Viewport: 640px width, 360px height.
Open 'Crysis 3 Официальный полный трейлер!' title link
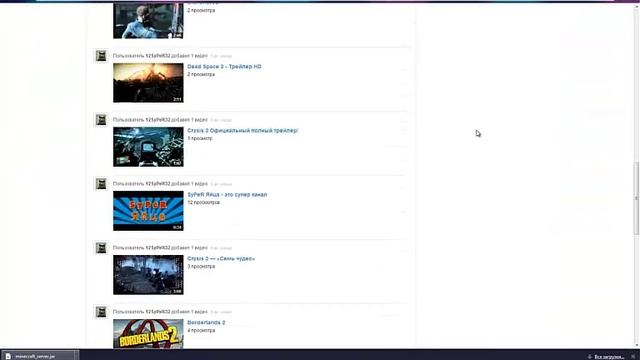click(x=242, y=131)
